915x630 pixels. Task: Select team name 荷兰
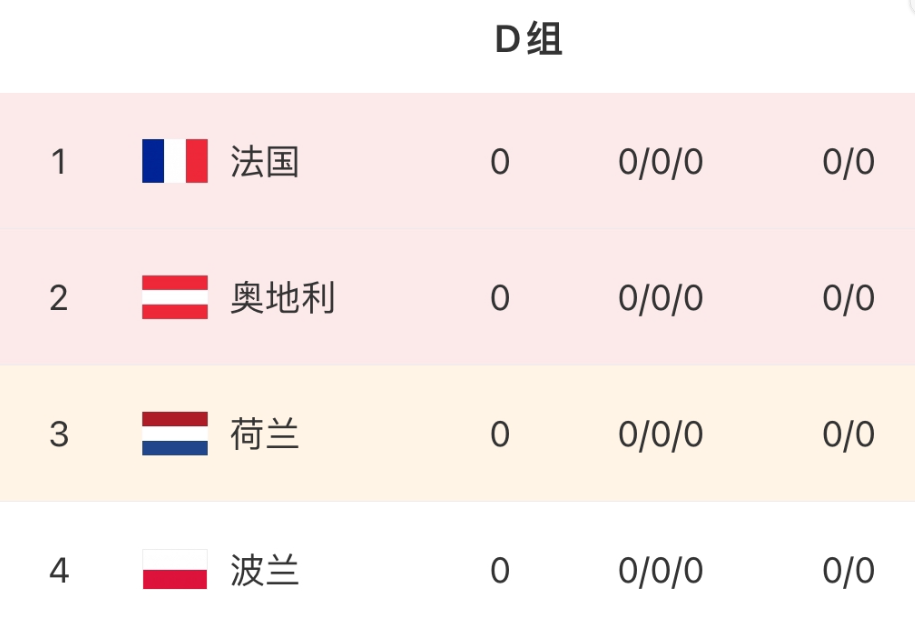coord(265,434)
